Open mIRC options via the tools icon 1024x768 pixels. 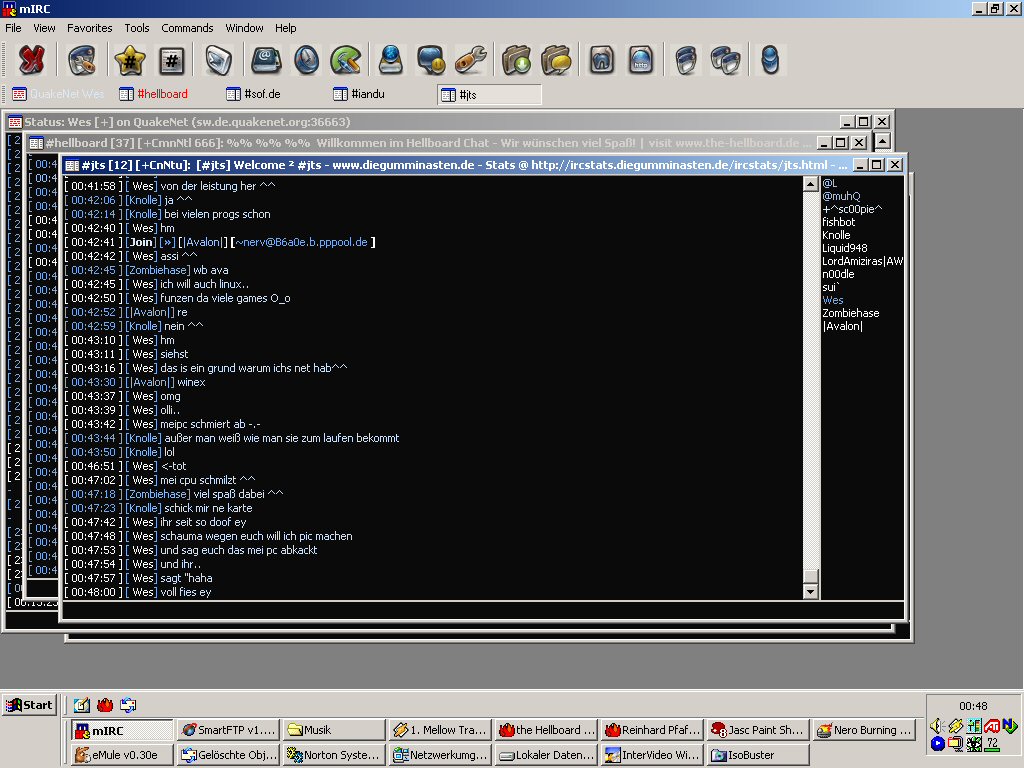tap(82, 61)
